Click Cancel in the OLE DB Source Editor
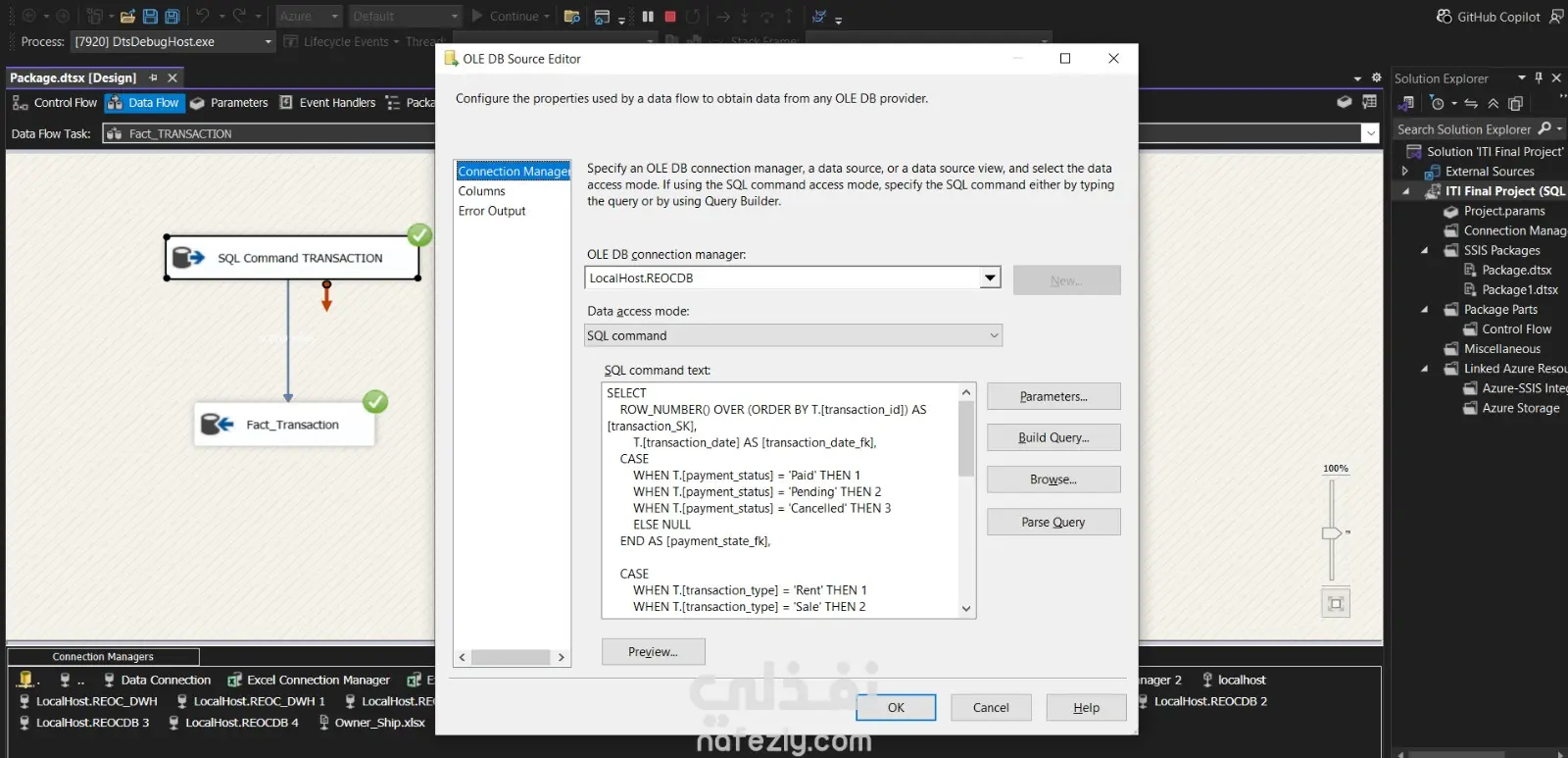 991,707
